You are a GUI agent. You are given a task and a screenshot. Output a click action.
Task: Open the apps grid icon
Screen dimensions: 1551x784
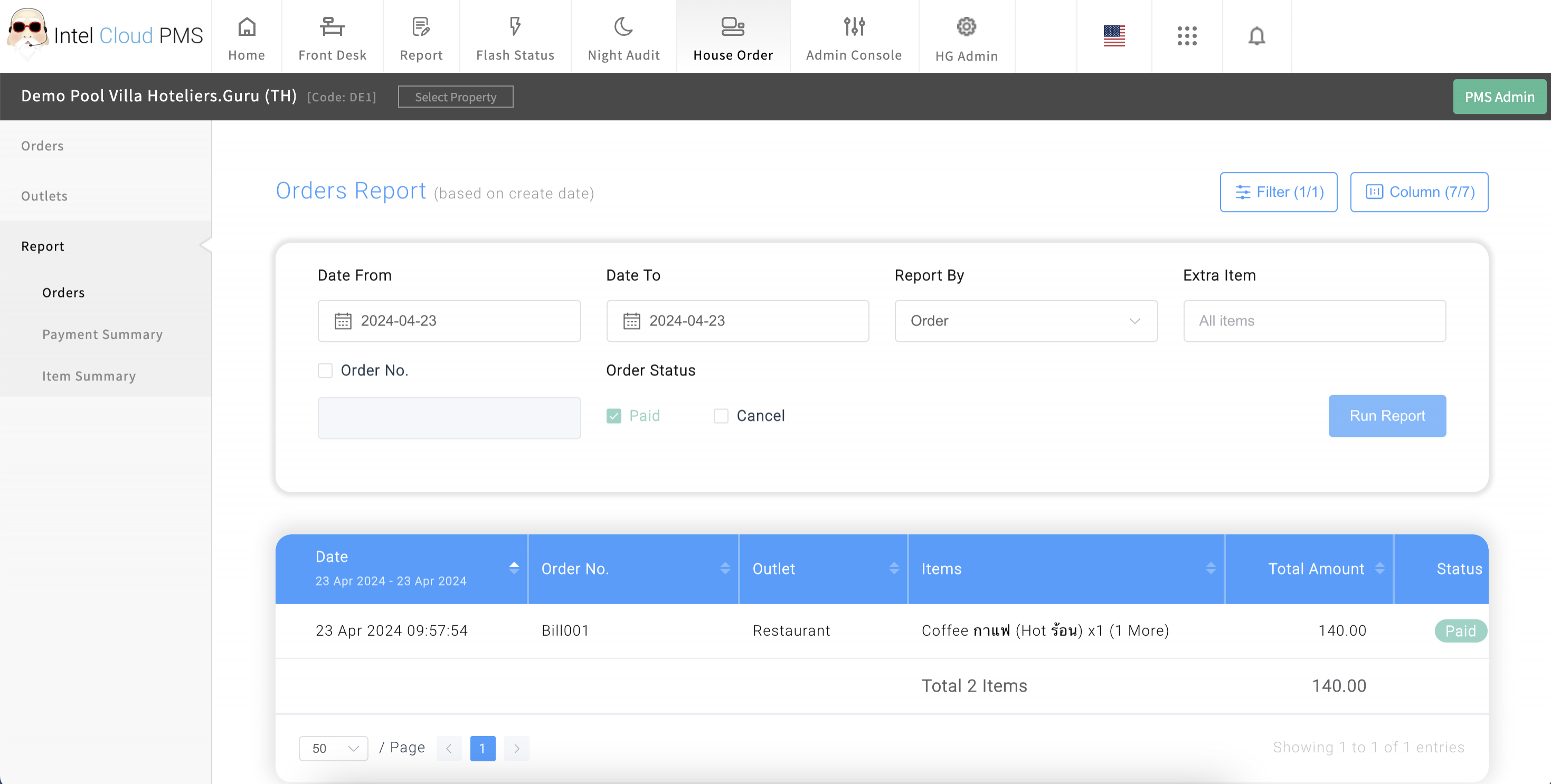point(1186,36)
